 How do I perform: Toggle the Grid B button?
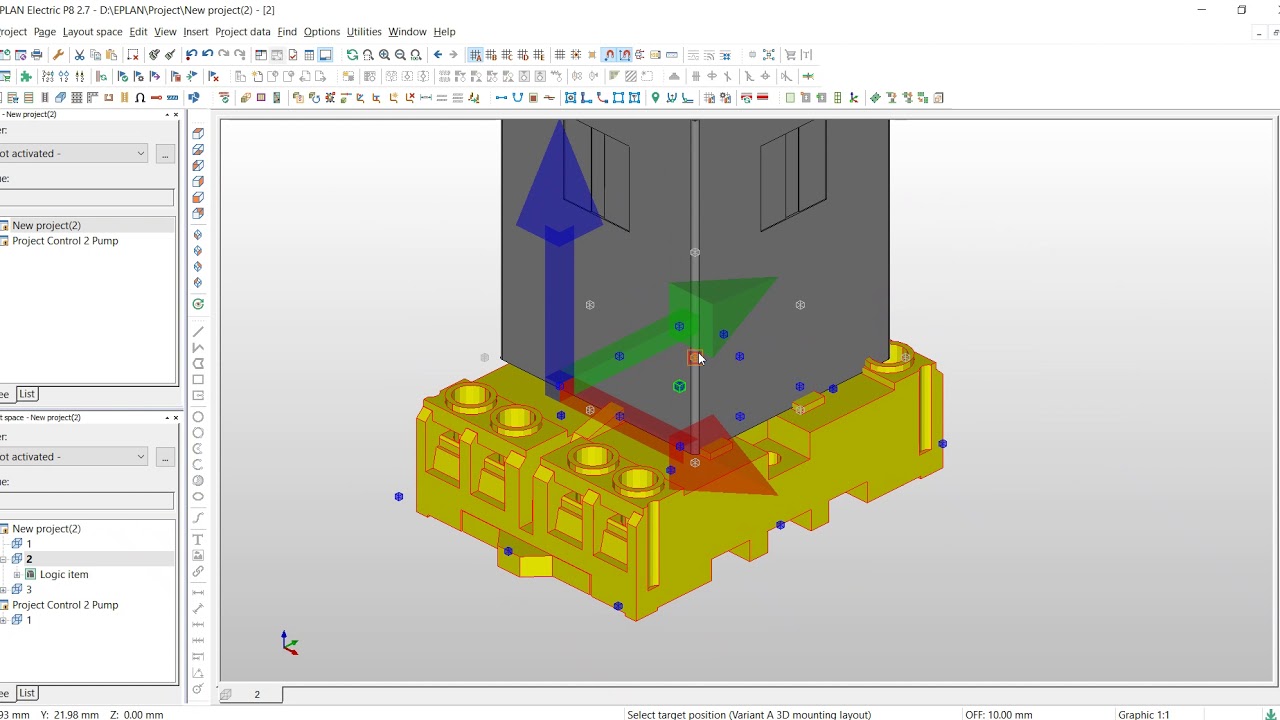tap(491, 55)
